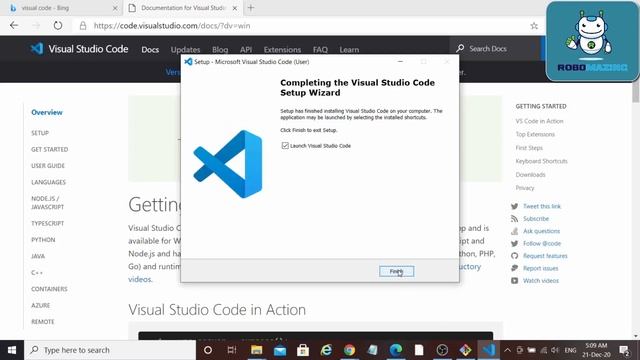Click RSS icon beside Subscribe

point(514,219)
